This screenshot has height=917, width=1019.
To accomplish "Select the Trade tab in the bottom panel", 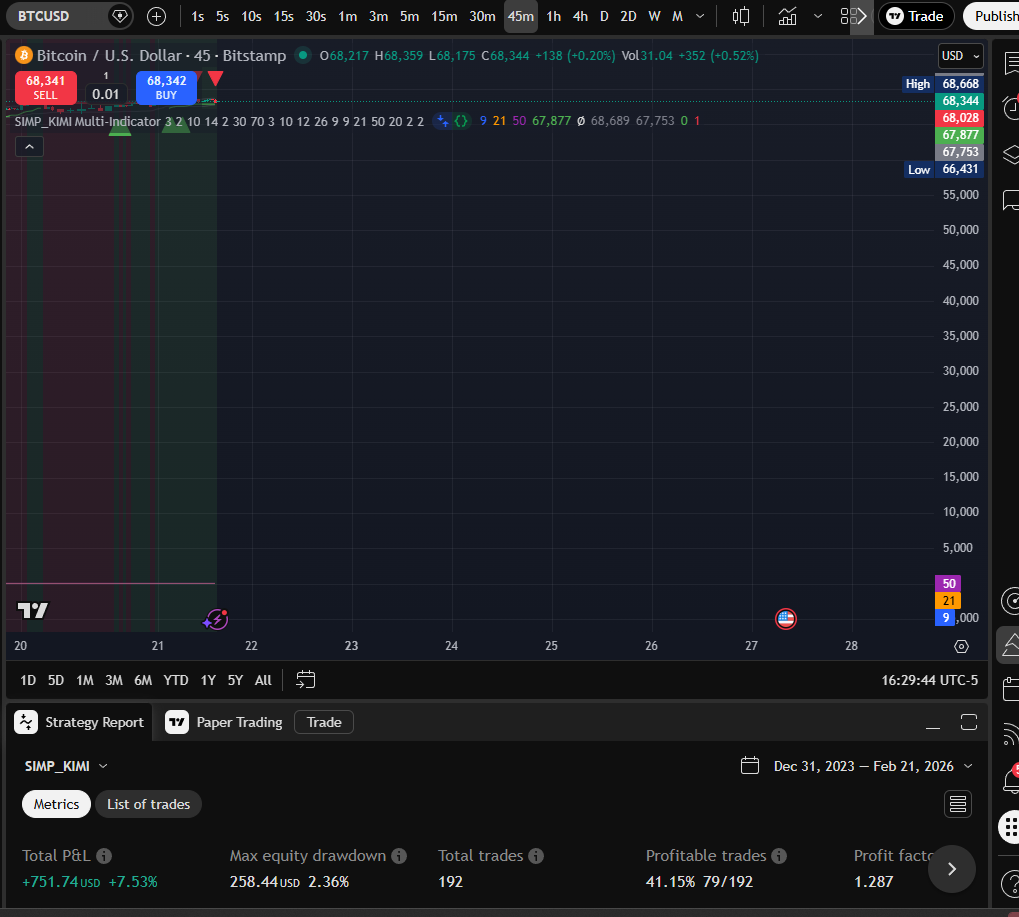I will click(323, 721).
